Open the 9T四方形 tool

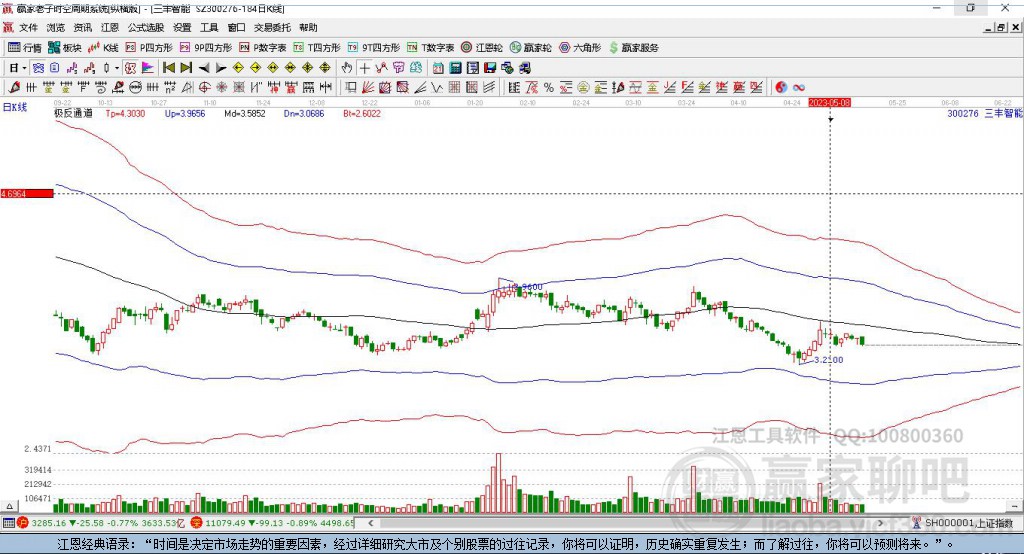(x=374, y=48)
